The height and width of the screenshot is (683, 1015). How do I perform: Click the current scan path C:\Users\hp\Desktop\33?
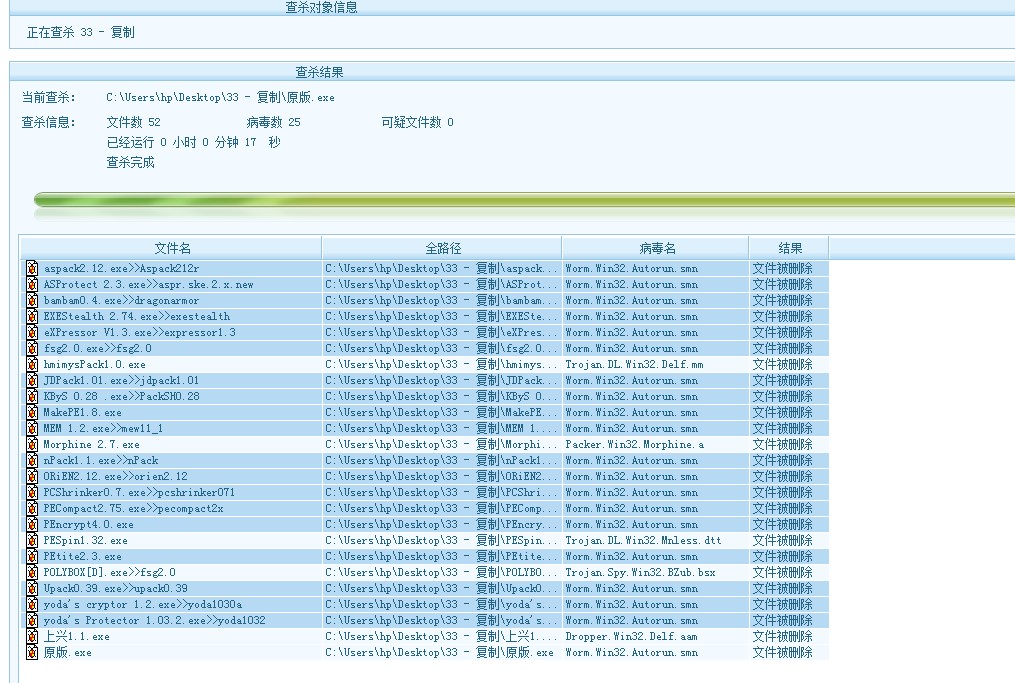[220, 97]
